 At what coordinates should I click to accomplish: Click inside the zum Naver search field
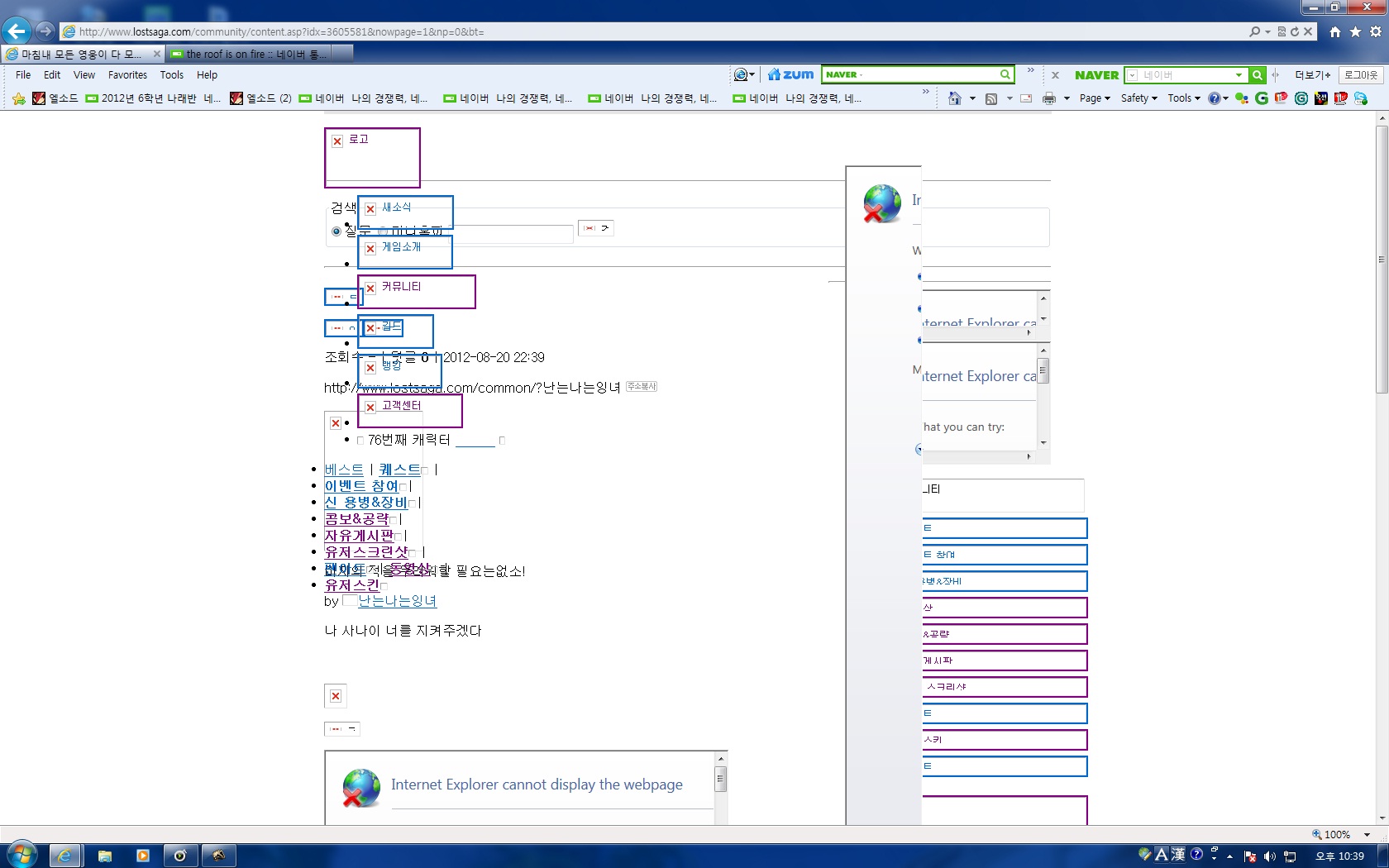(x=911, y=74)
